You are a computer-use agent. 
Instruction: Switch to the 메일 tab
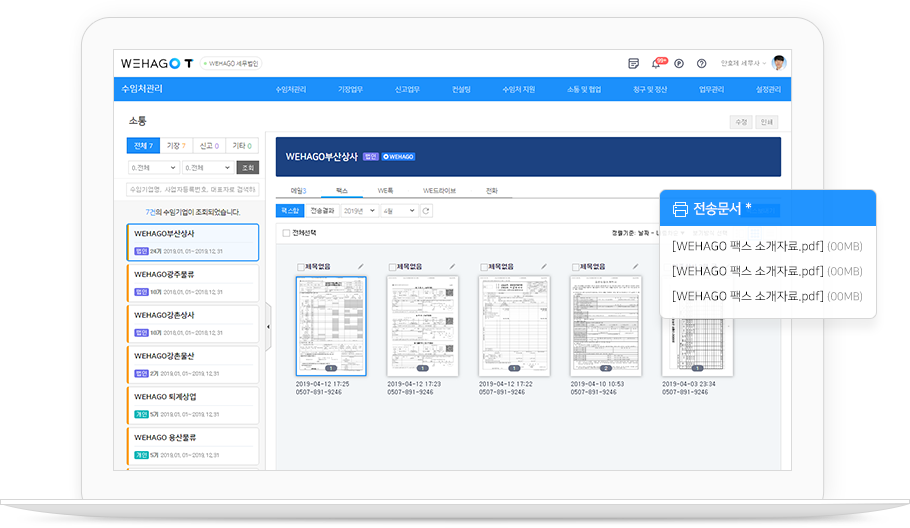click(298, 190)
